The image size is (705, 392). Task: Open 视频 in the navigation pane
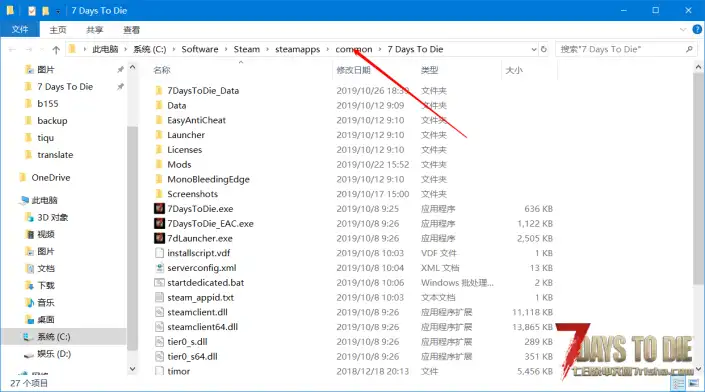(46, 235)
